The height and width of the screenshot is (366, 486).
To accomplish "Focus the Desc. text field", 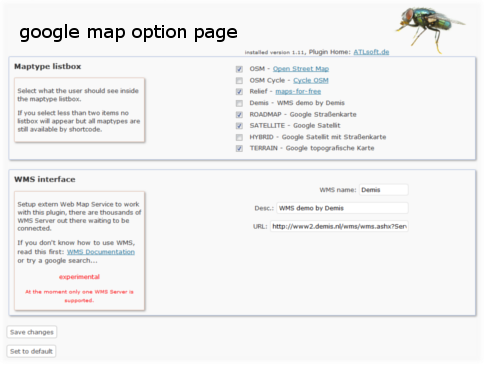I will point(342,208).
